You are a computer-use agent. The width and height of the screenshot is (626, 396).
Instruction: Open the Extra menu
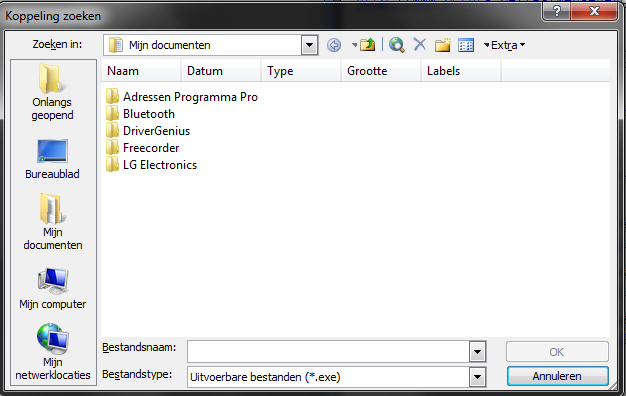point(504,45)
